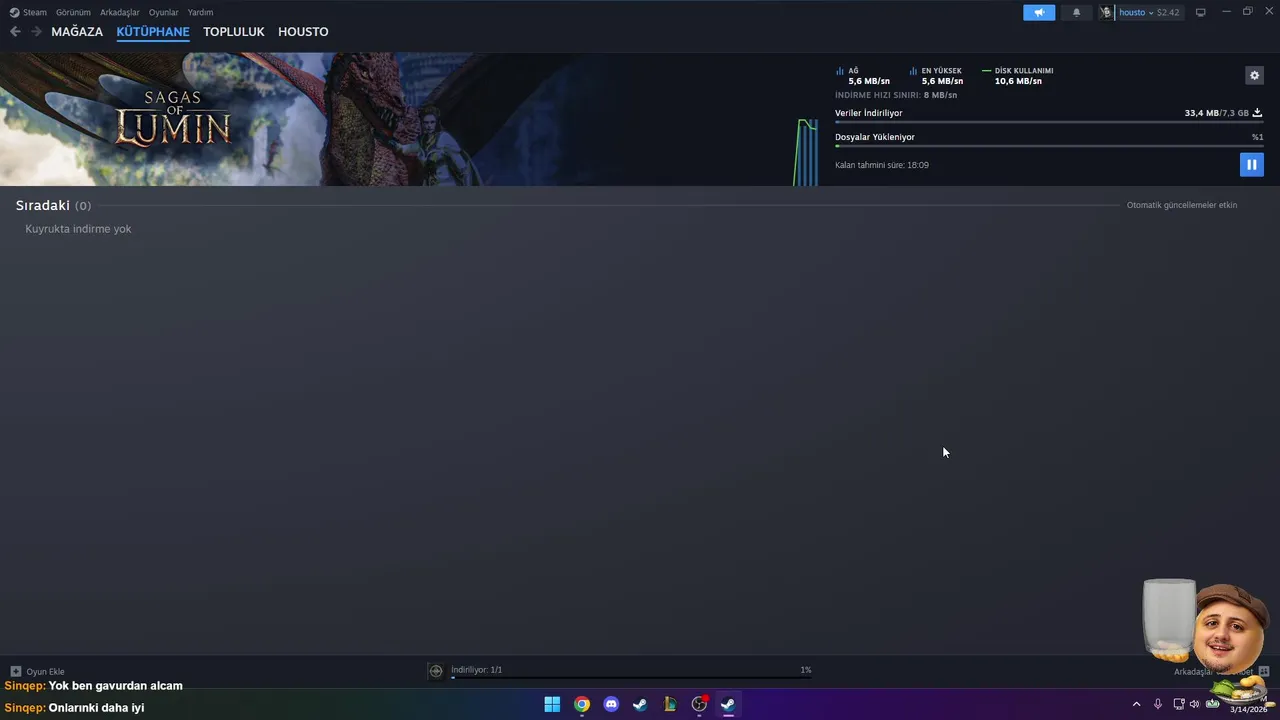Open the friends chat icon
The width and height of the screenshot is (1280, 720).
click(1264, 671)
